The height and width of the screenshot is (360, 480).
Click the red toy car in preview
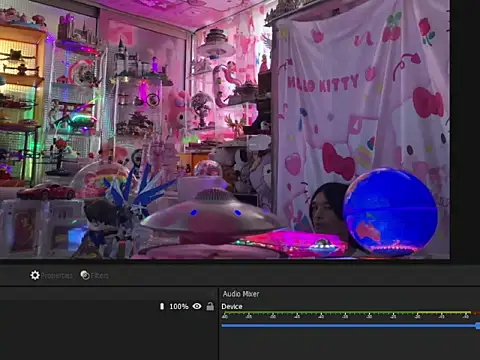click(46, 191)
